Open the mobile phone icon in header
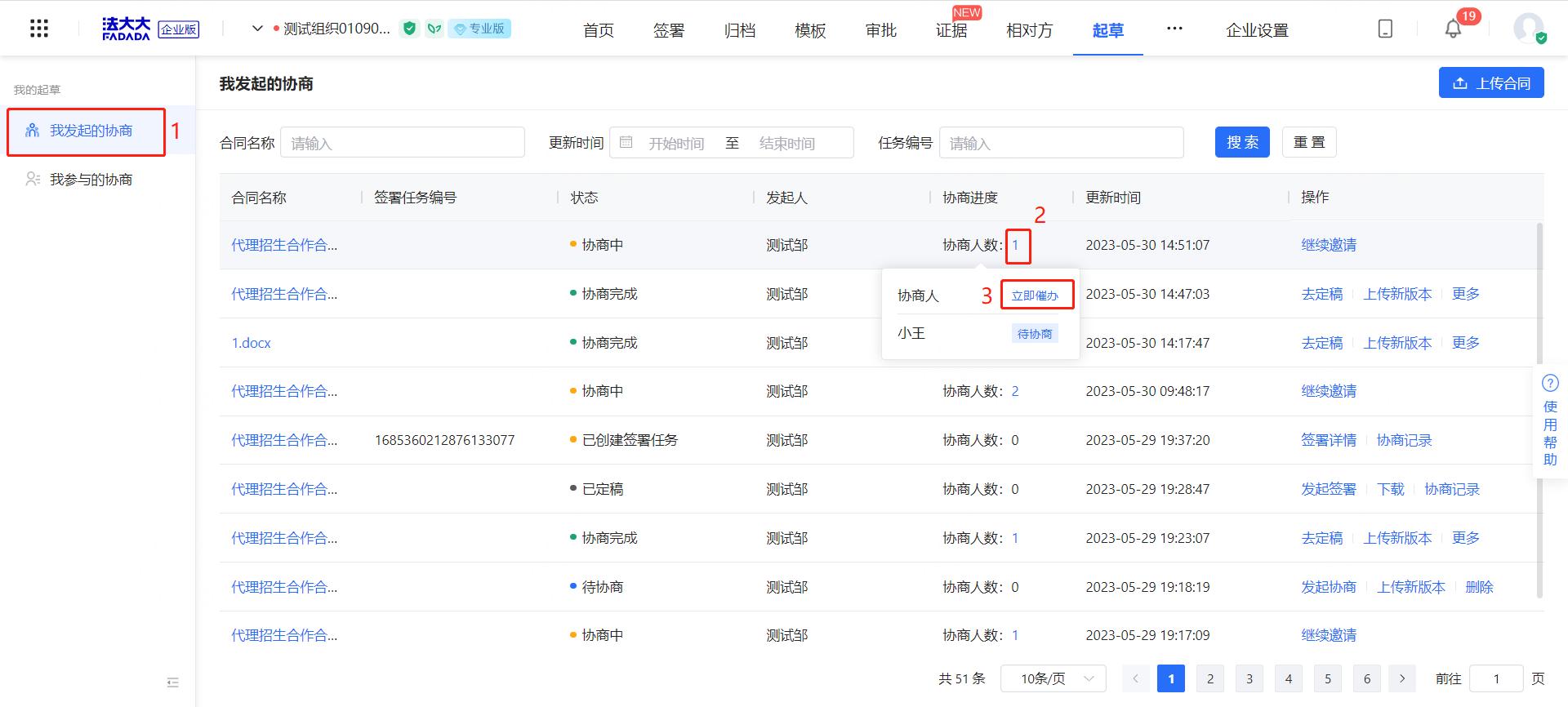Image resolution: width=1568 pixels, height=707 pixels. pyautogui.click(x=1385, y=29)
